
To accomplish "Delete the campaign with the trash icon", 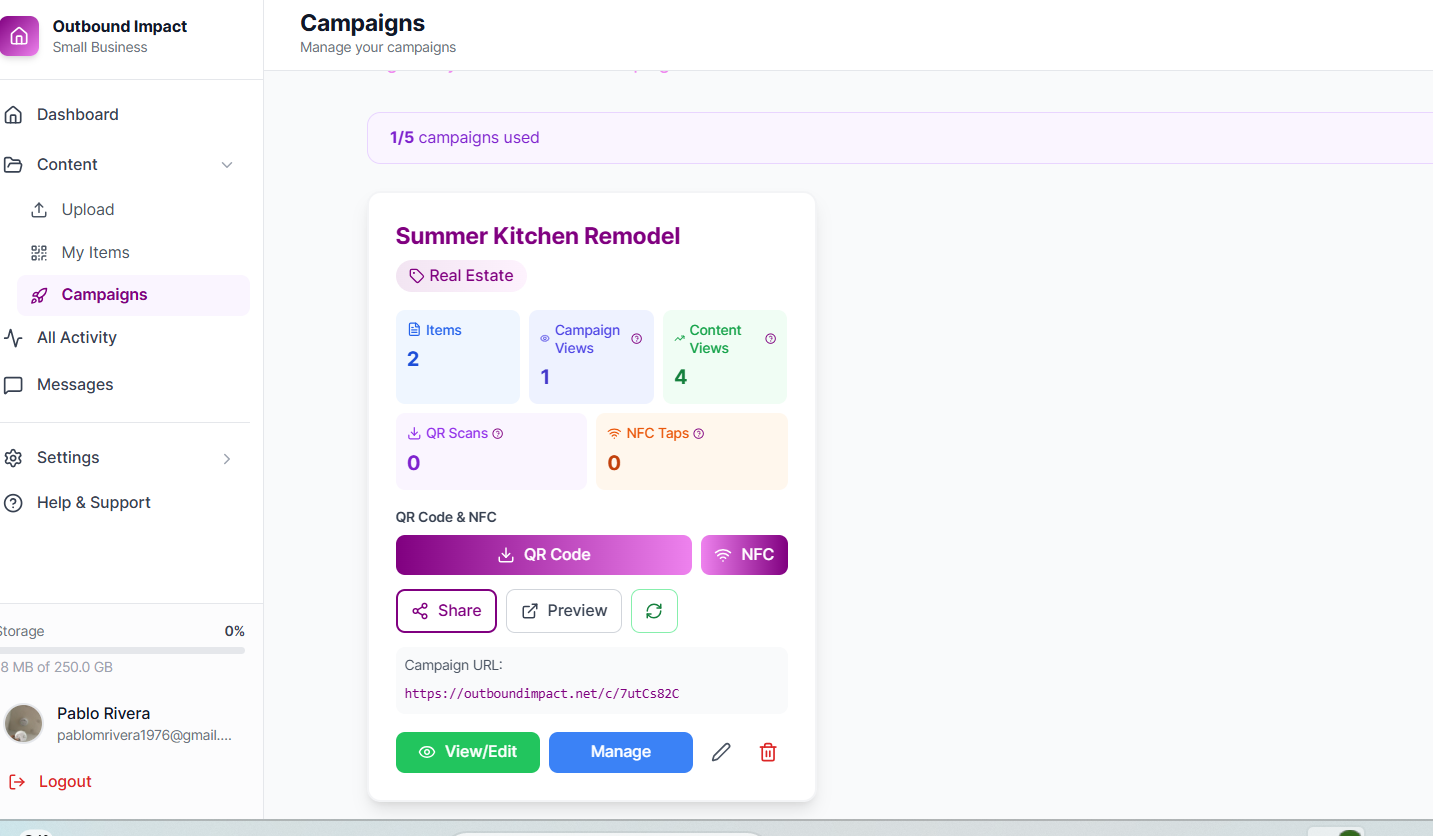I will click(x=767, y=751).
